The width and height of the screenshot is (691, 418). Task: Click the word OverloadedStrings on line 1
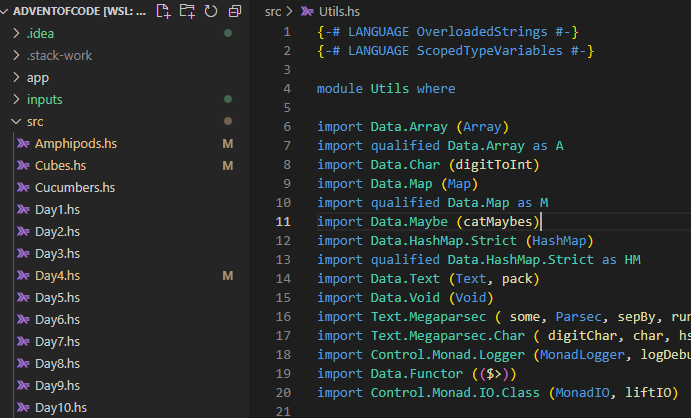(482, 32)
